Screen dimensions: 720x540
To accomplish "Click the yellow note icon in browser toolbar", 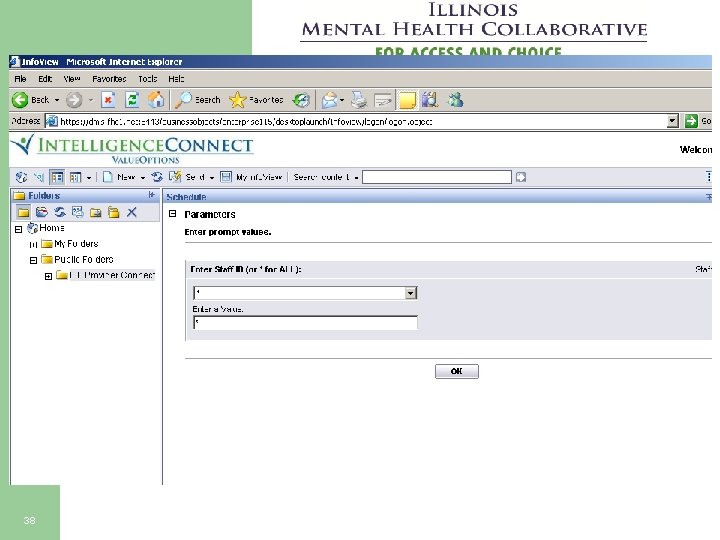I will (x=407, y=100).
